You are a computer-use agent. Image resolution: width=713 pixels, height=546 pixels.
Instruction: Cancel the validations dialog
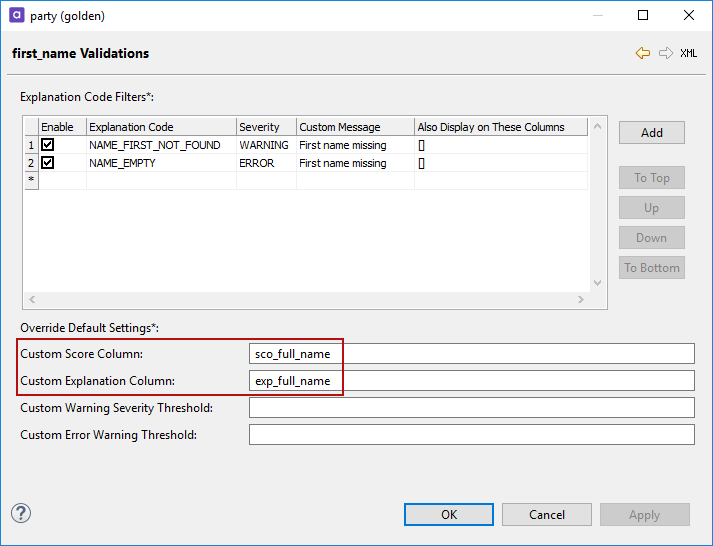click(x=547, y=514)
